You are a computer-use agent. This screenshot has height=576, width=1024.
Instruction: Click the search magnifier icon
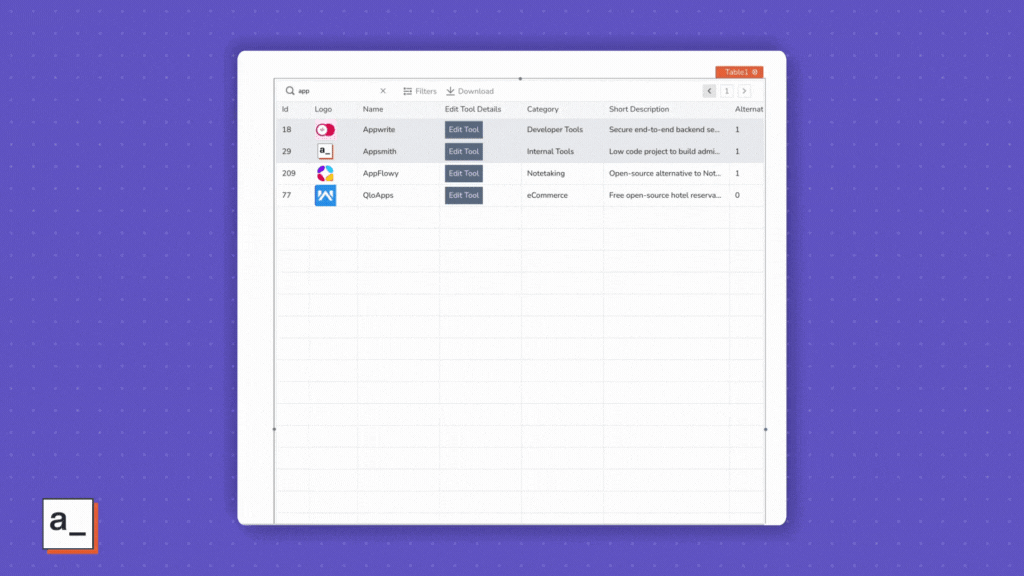pyautogui.click(x=290, y=91)
